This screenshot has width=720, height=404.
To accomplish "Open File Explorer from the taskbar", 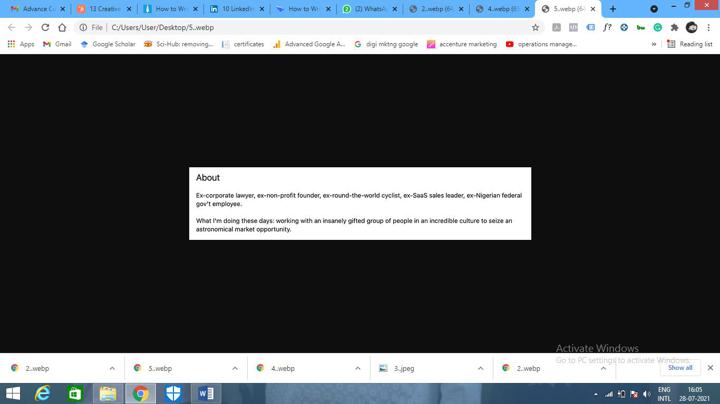I will (x=108, y=393).
